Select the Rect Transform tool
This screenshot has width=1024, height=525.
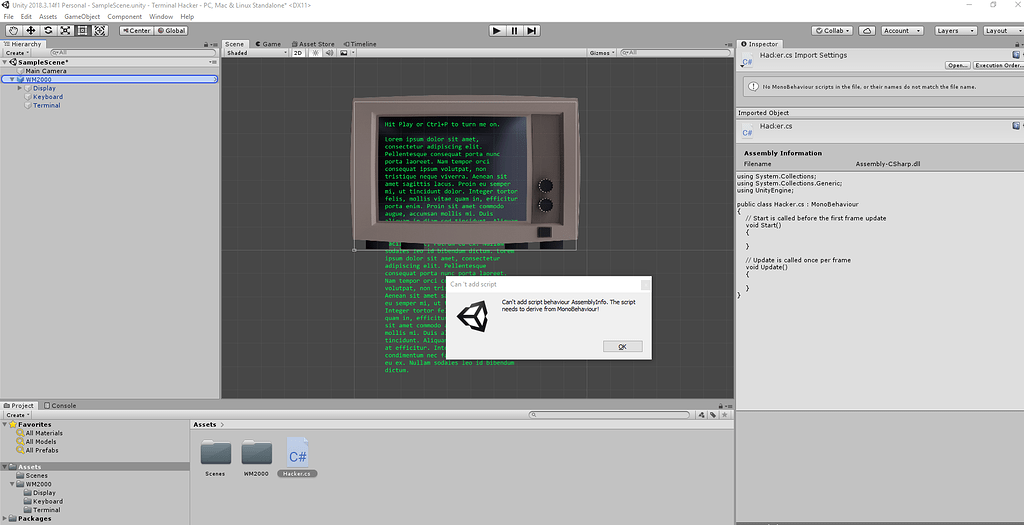click(81, 31)
